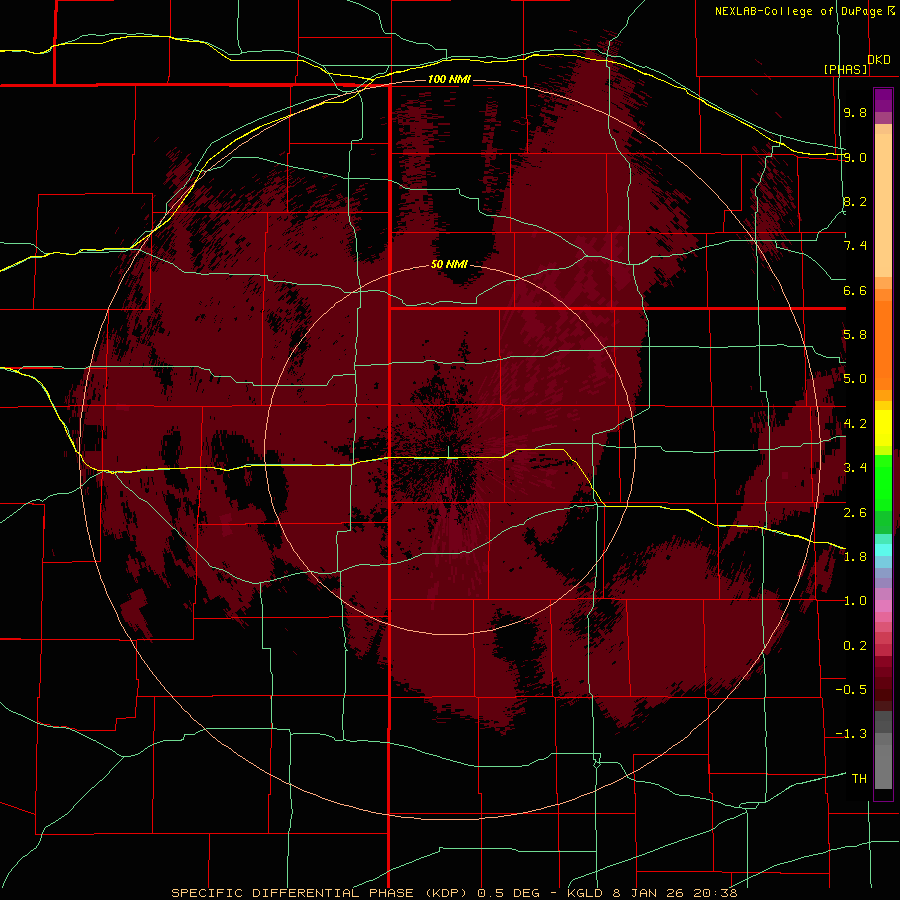
Task: Click the -0.5 value on color scale
Action: (x=851, y=690)
